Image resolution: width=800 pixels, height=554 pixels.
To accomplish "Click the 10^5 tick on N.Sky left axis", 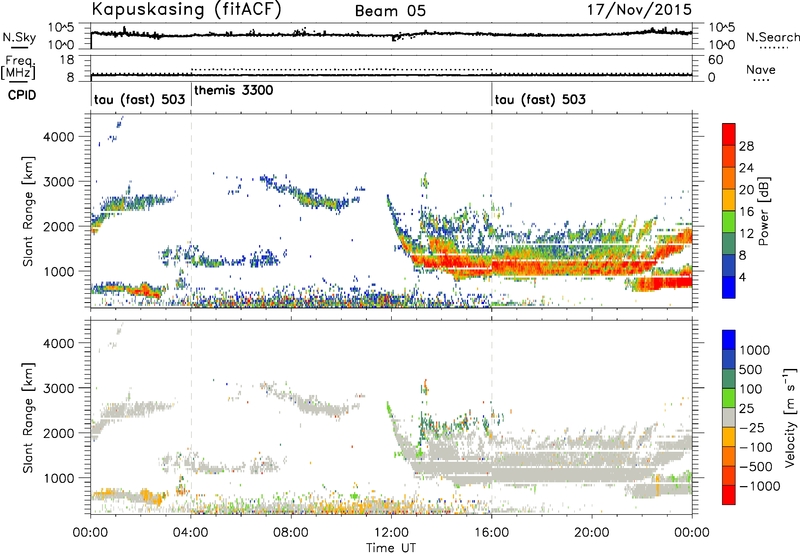I will 61,27.
